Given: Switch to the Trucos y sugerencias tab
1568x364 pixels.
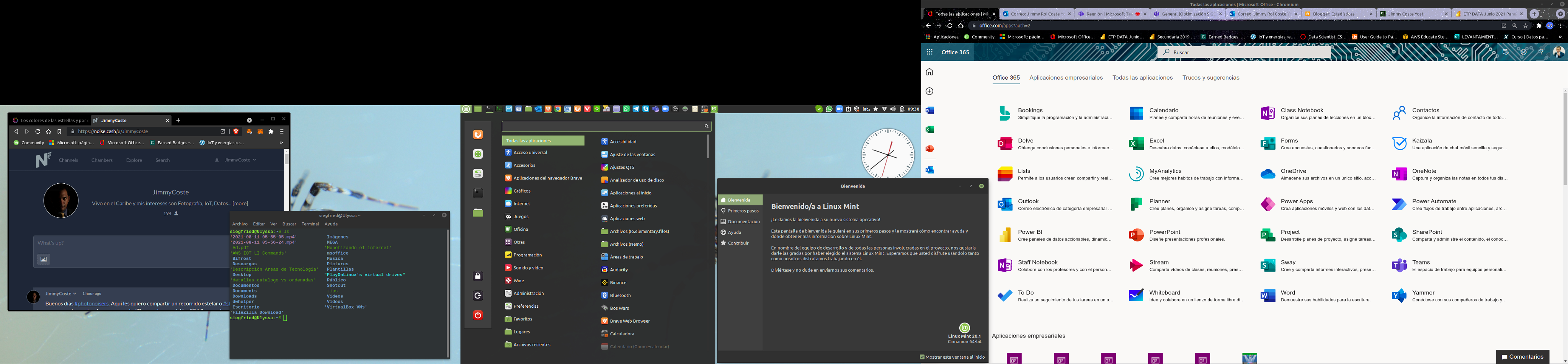Looking at the screenshot, I should [1211, 78].
